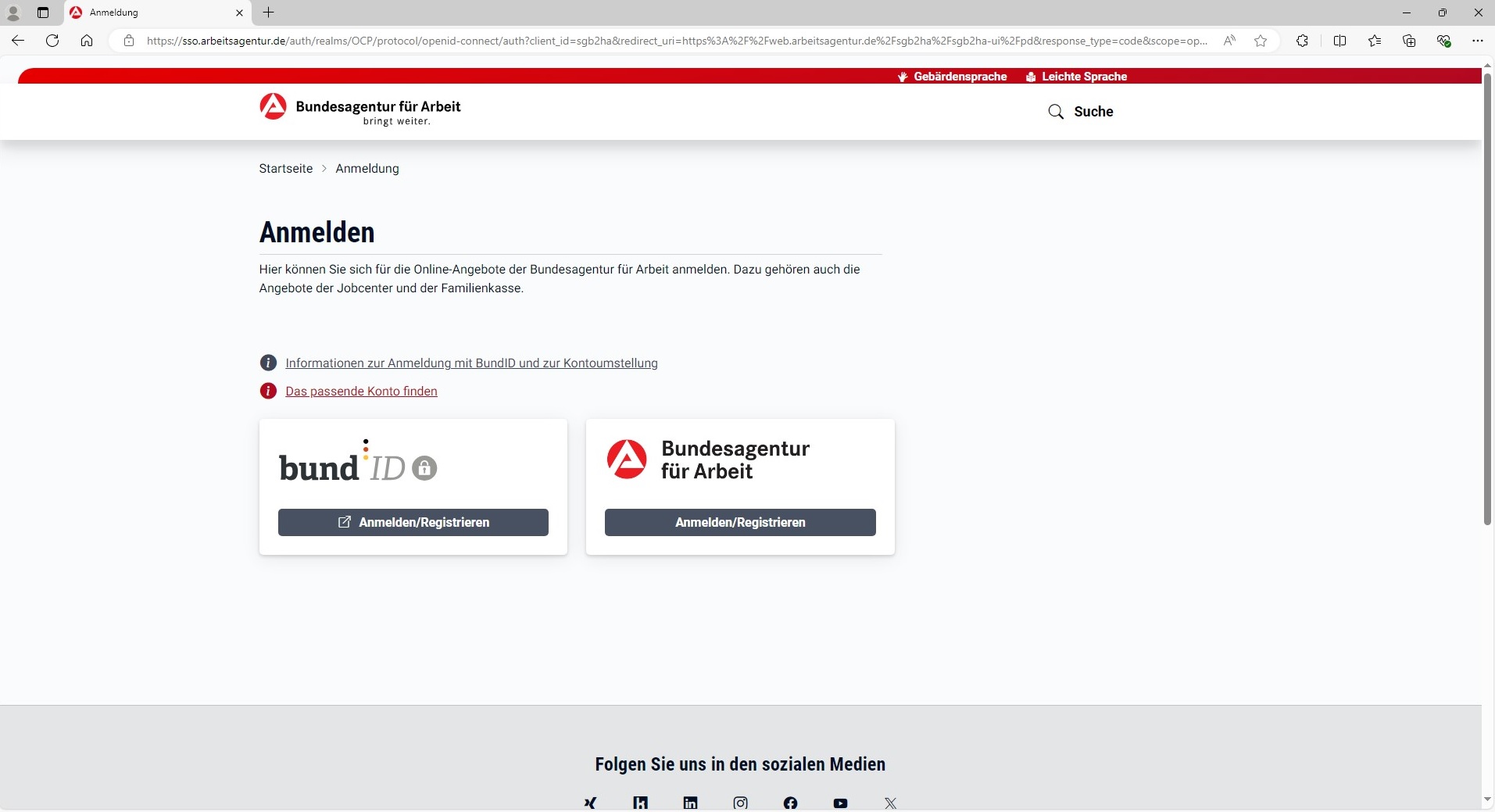
Task: Click Anmelden/Registrieren under BundID
Action: tap(413, 522)
